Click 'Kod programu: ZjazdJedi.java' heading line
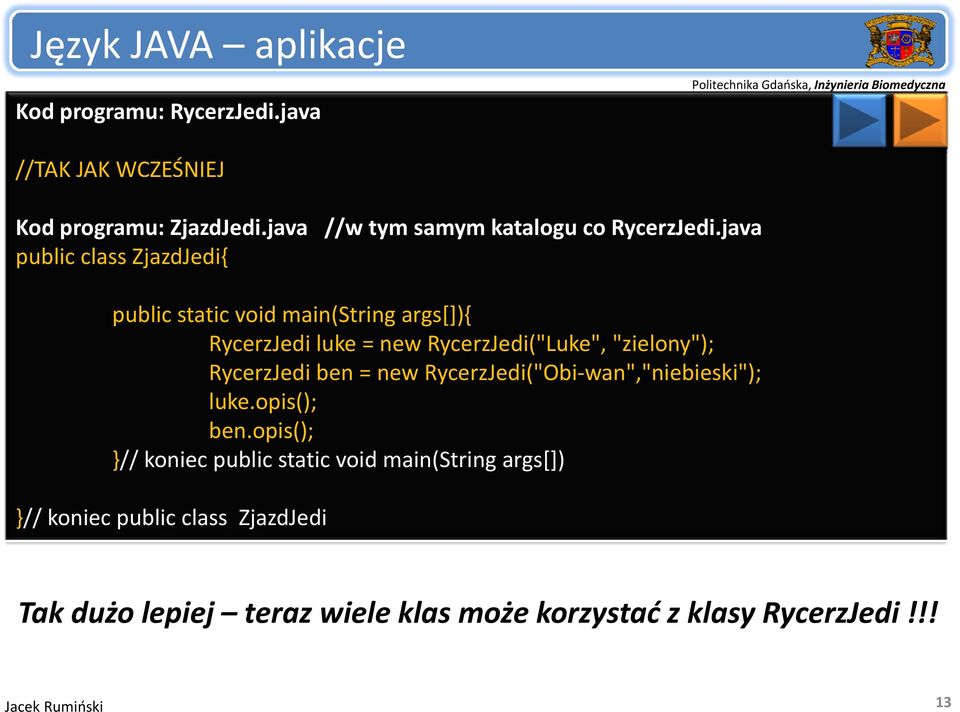This screenshot has width=960, height=712. click(x=388, y=228)
